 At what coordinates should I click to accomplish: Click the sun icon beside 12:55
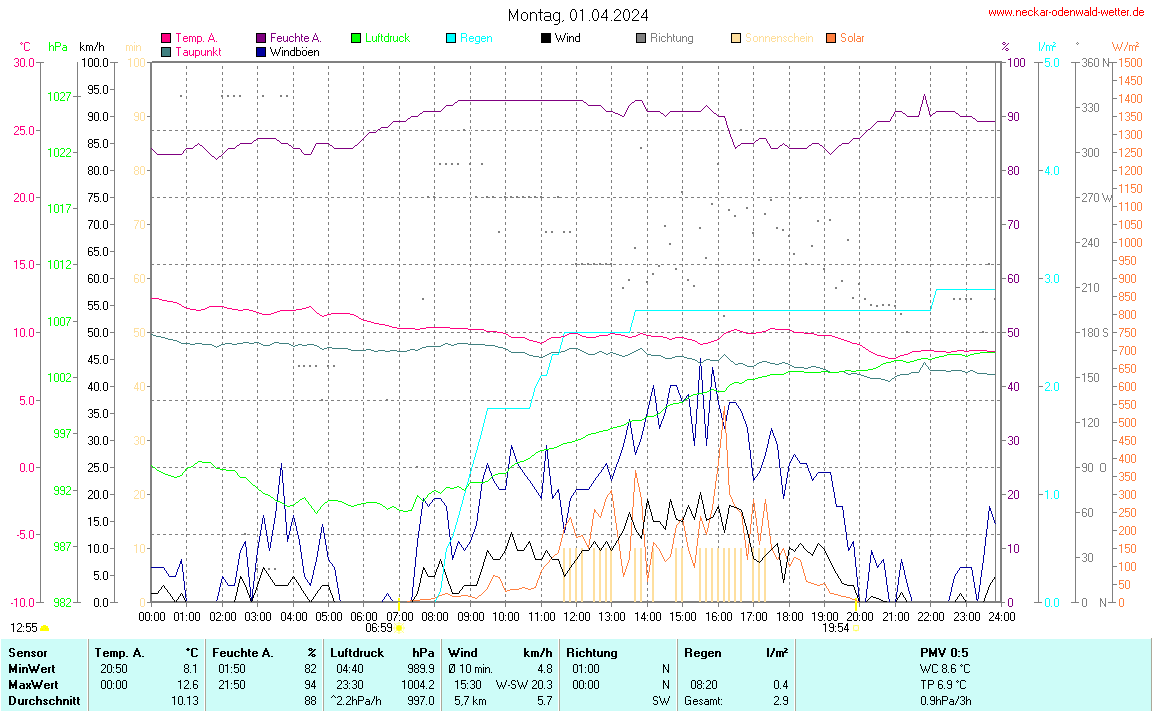tap(45, 628)
